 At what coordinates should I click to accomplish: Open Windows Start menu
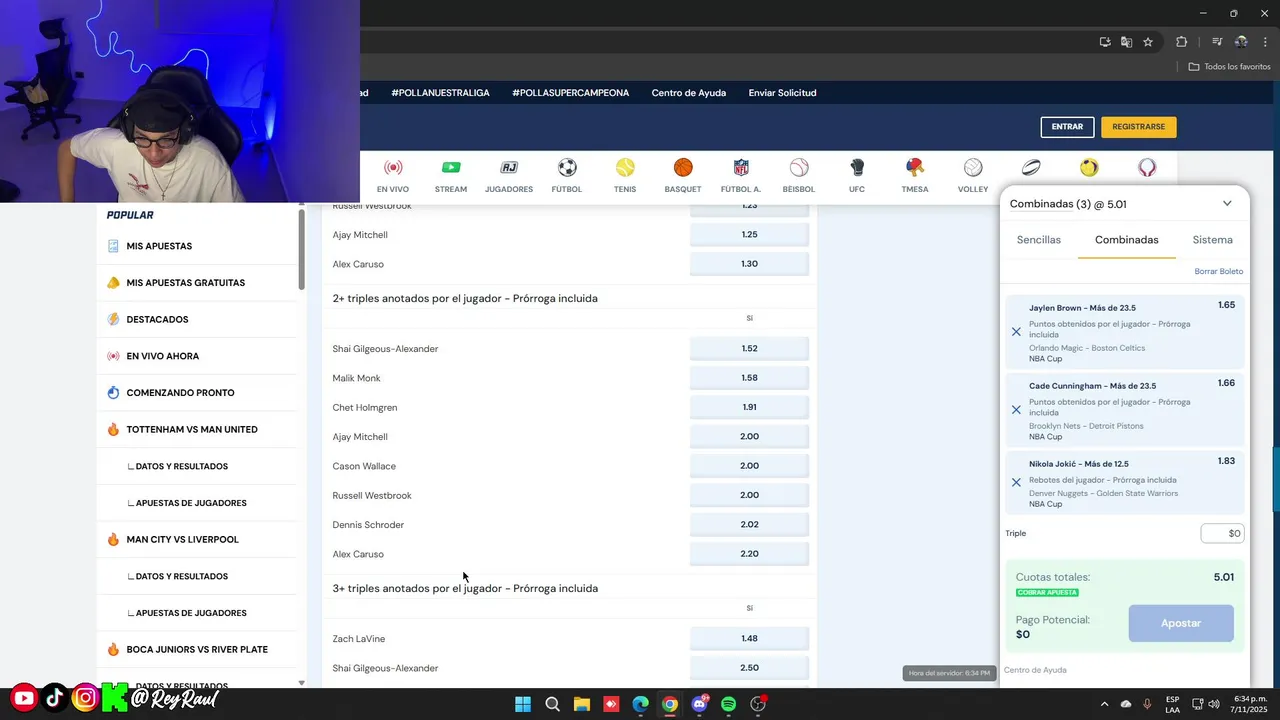[523, 704]
